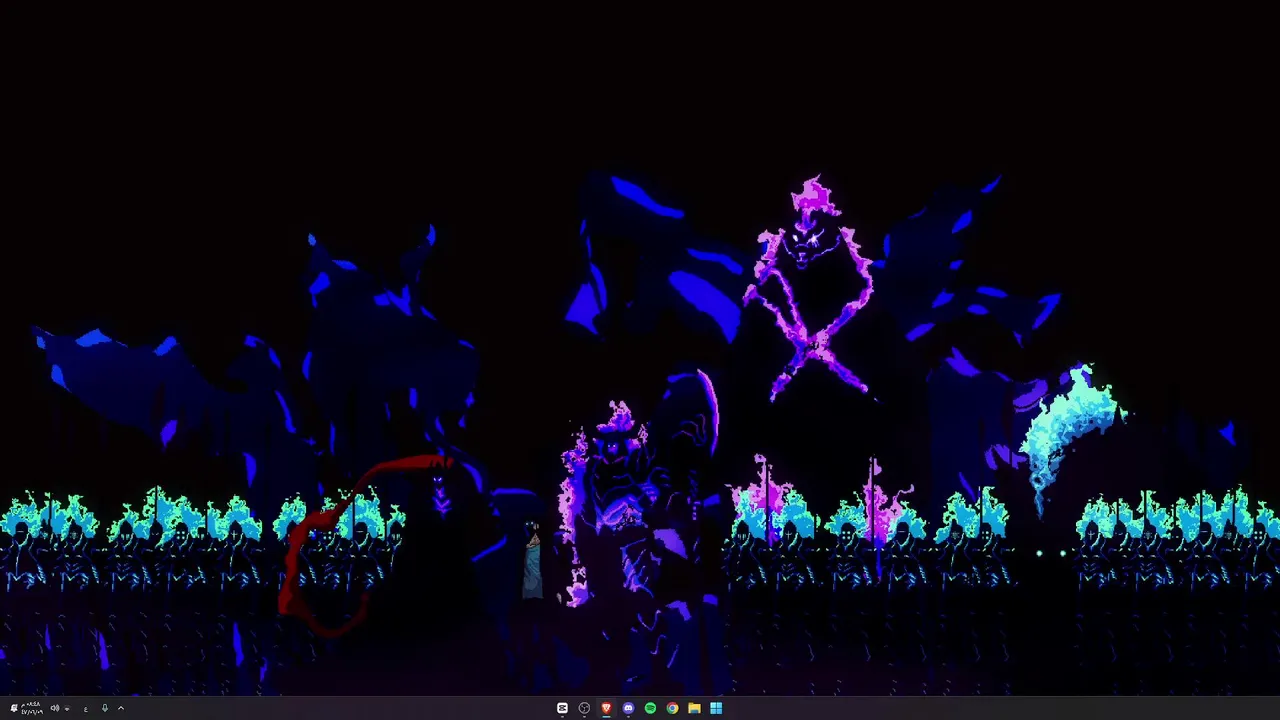
Task: Switch to Brave browser in taskbar
Action: 606,708
